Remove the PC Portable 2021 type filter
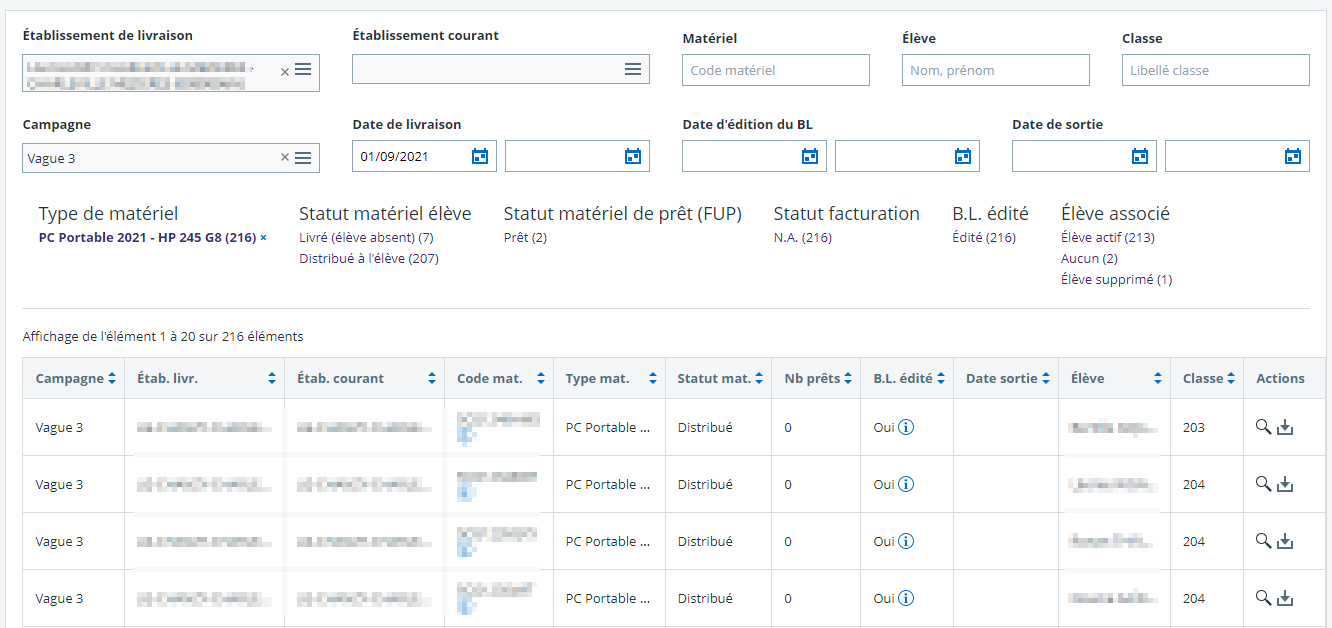 pyautogui.click(x=263, y=238)
